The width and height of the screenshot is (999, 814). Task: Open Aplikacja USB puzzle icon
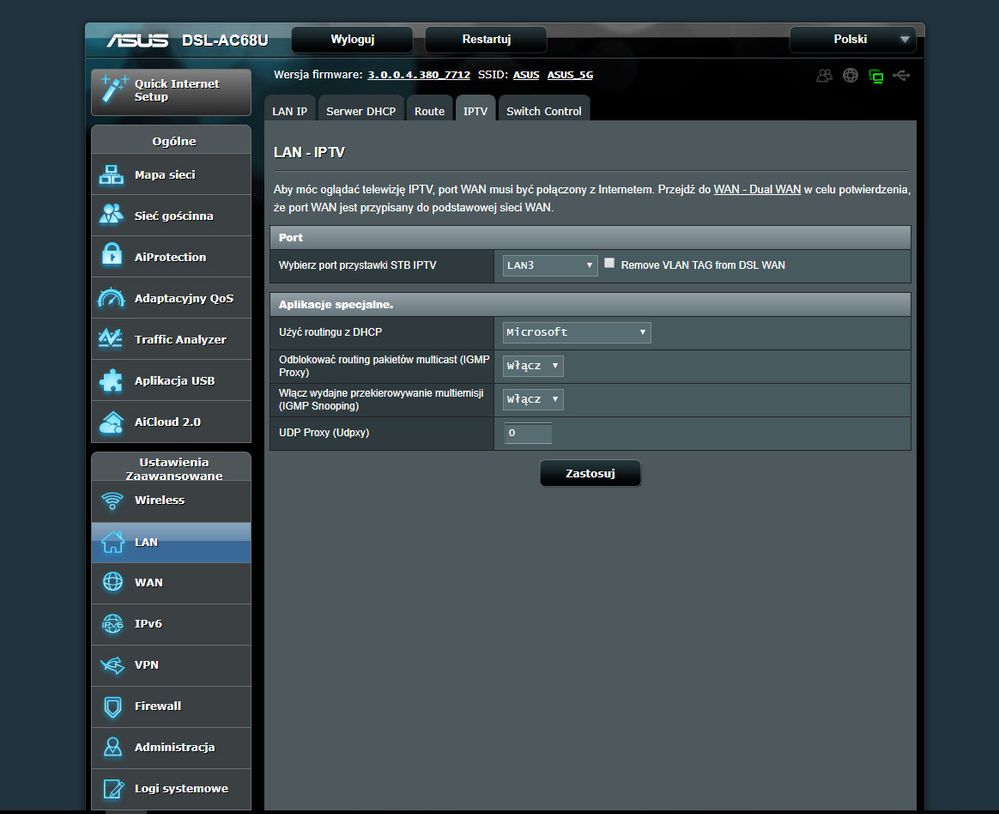click(x=111, y=381)
